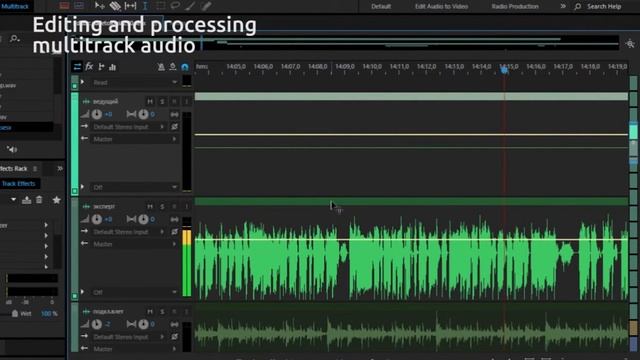The height and width of the screenshot is (360, 640).
Task: Select the Slip tool
Action: 130,6
